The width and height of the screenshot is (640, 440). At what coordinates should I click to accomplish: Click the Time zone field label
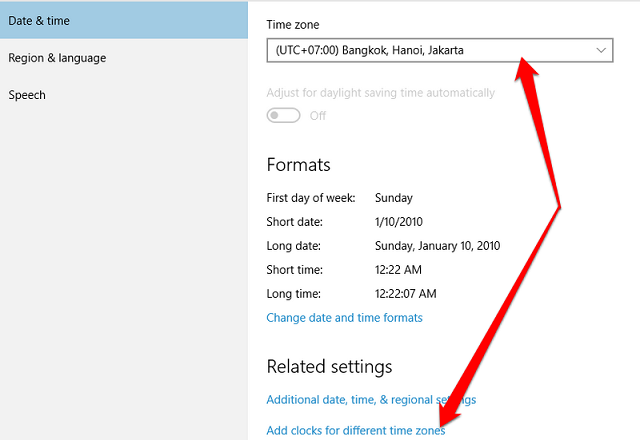coord(295,22)
